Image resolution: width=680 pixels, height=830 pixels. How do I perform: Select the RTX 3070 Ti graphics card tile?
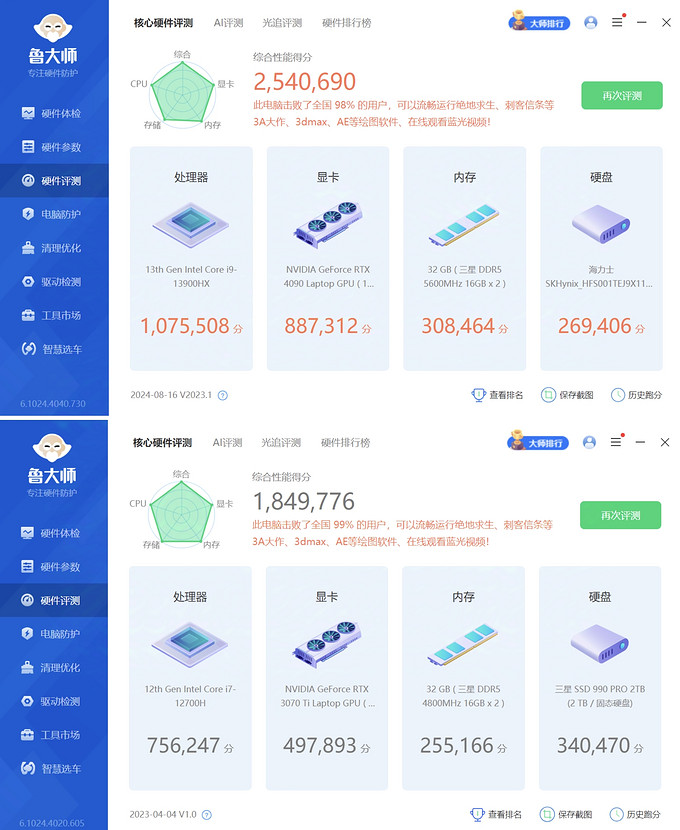point(327,678)
